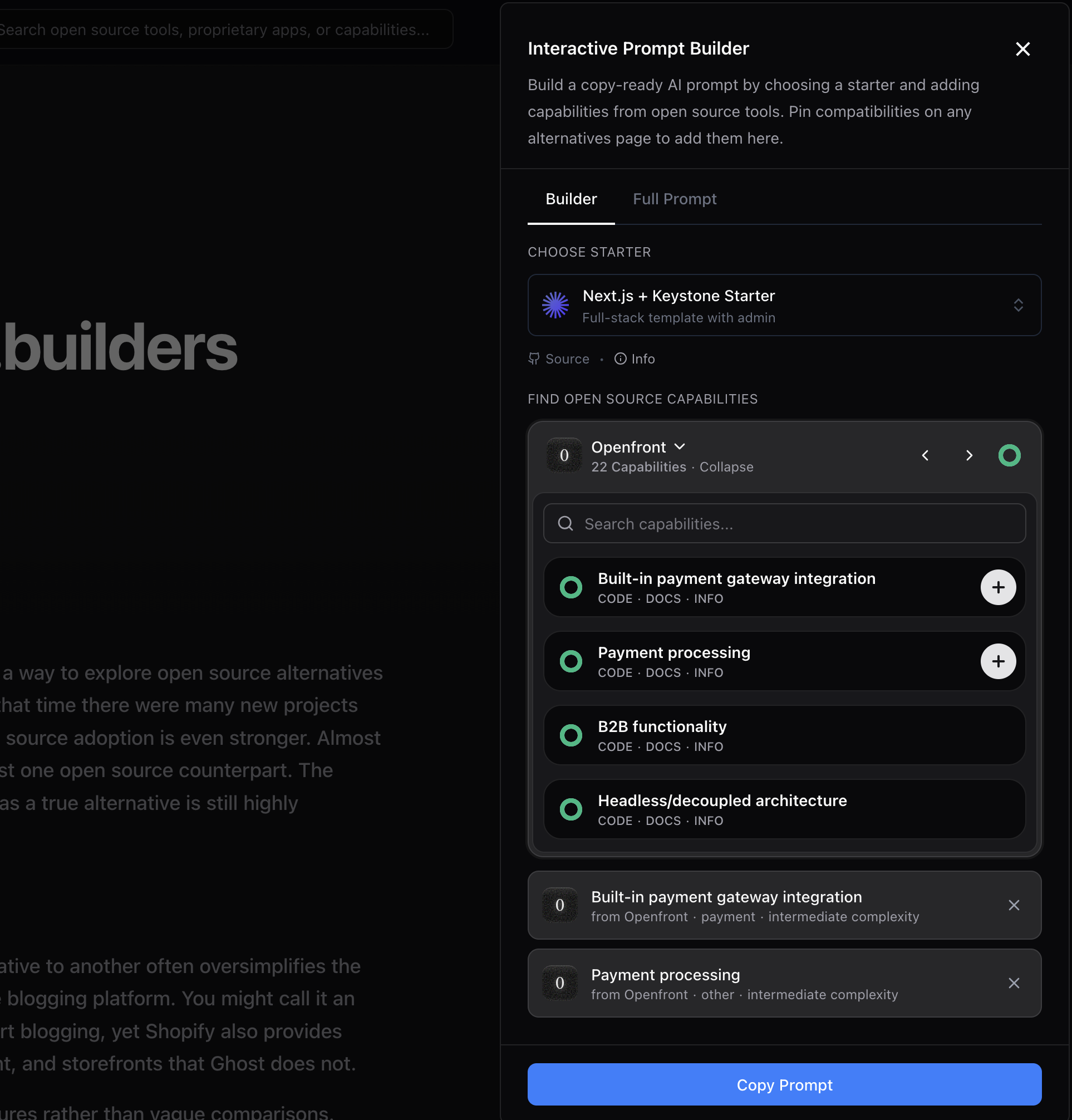This screenshot has height=1120, width=1072.
Task: Select the Builder tab
Action: [571, 199]
